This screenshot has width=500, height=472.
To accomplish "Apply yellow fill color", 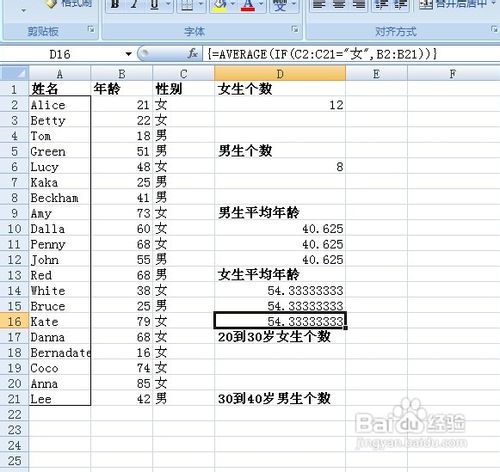I will click(220, 5).
